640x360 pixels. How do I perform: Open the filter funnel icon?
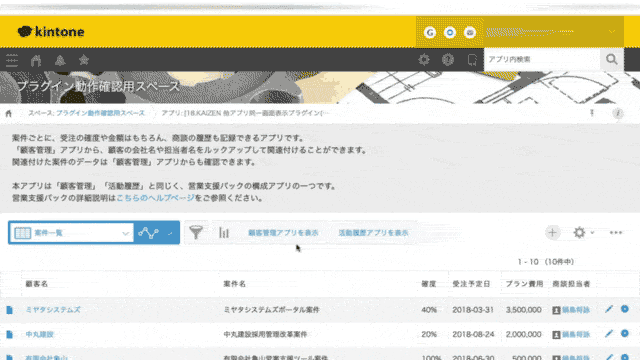point(196,232)
